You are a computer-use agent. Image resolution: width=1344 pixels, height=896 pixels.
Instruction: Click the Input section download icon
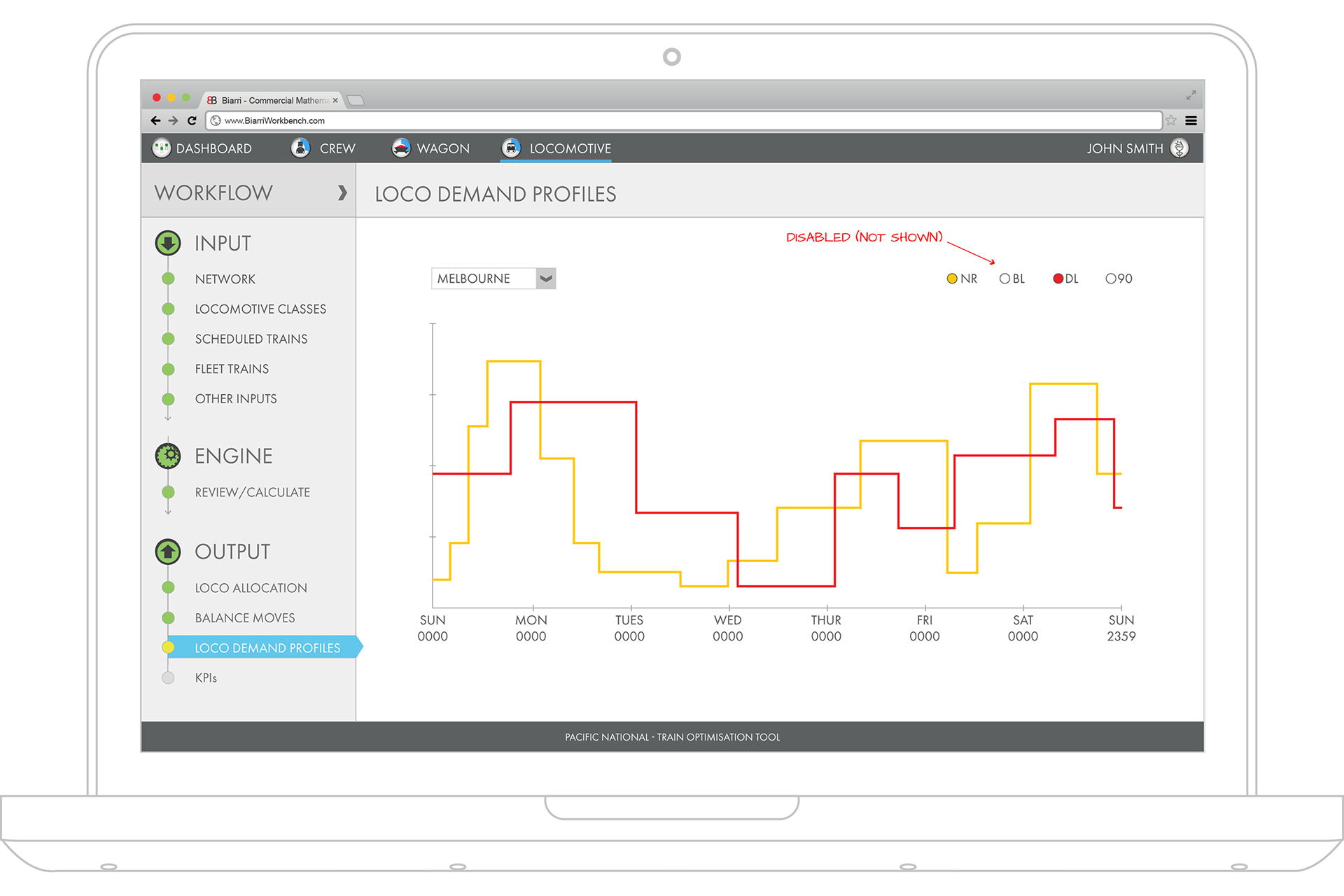(x=168, y=243)
